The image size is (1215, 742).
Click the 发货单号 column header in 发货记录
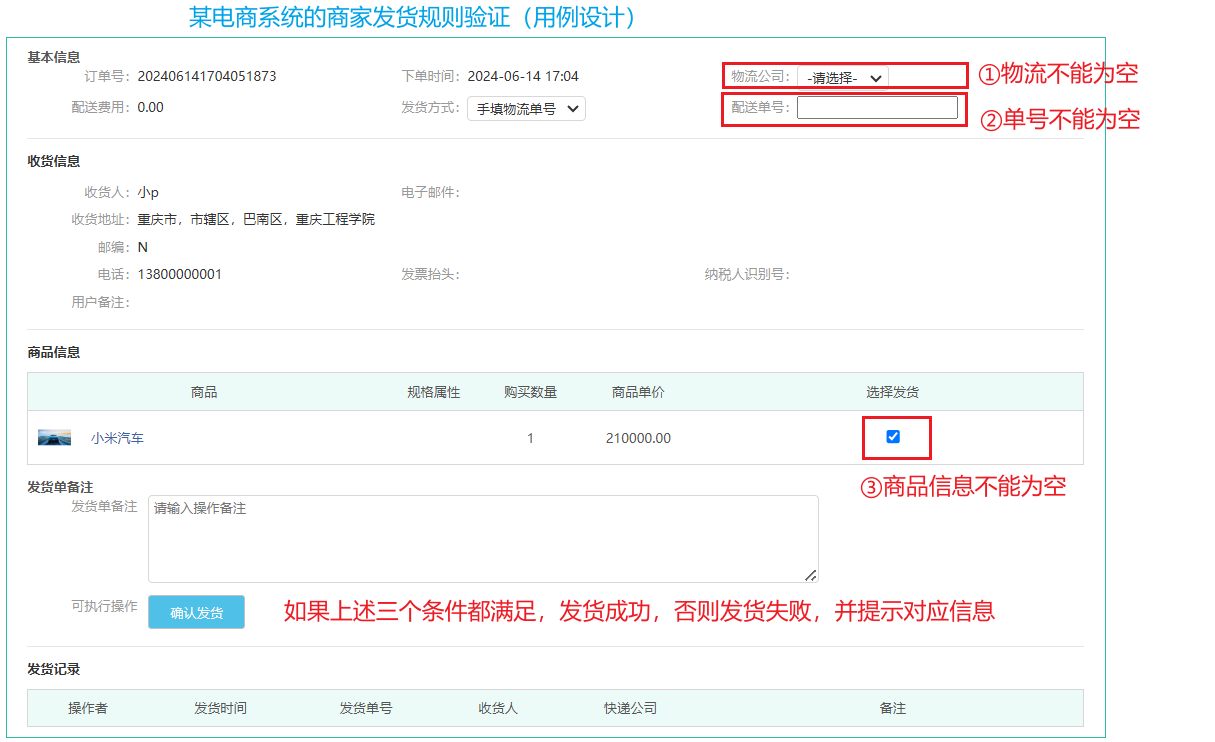365,708
